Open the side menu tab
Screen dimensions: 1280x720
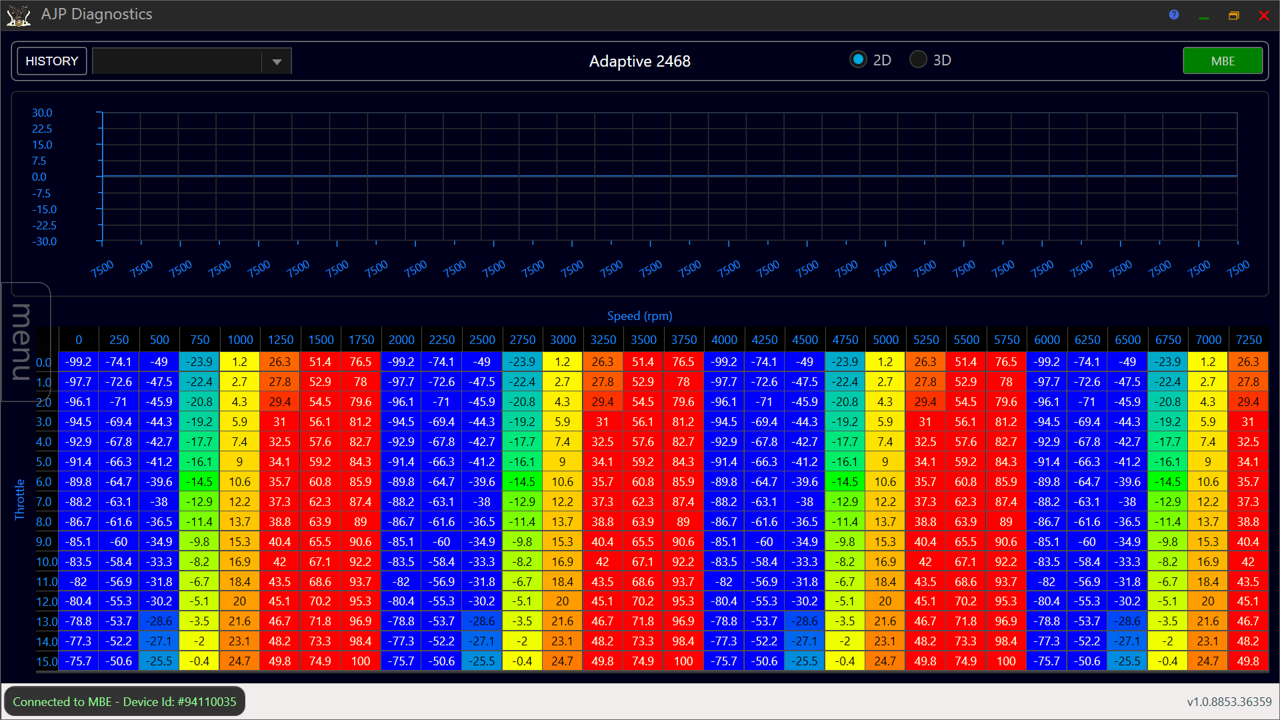coord(24,342)
